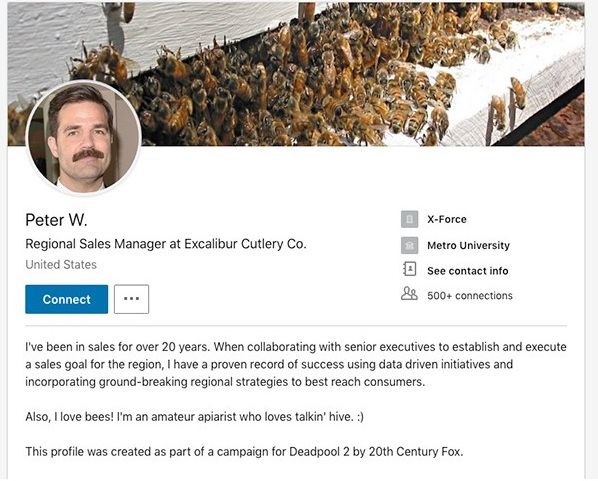This screenshot has width=598, height=481.
Task: Click the sales experience summary paragraph
Action: pyautogui.click(x=296, y=364)
